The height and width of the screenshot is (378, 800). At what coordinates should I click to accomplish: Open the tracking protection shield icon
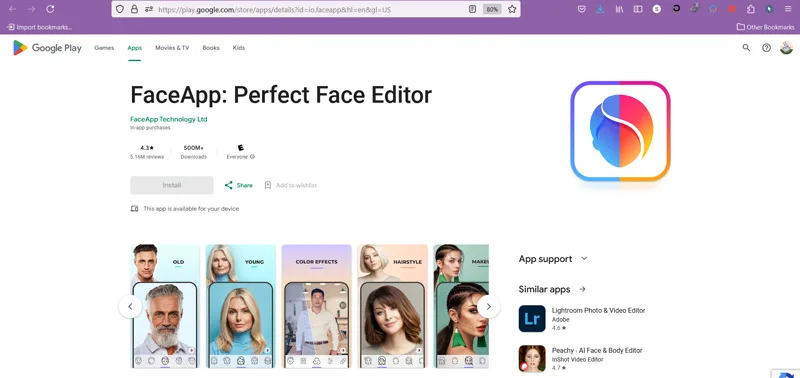pos(120,9)
